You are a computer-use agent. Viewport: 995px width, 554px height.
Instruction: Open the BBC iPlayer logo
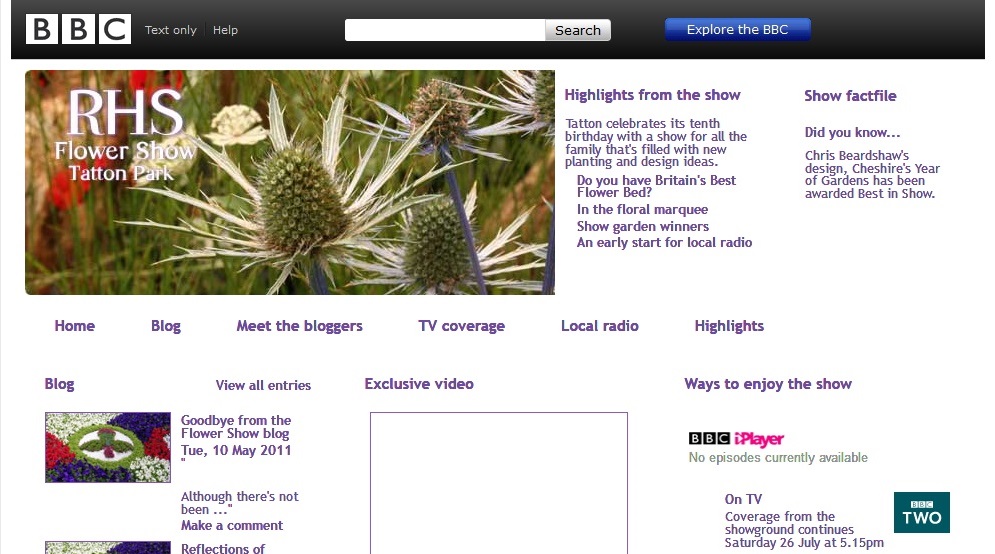pos(736,439)
